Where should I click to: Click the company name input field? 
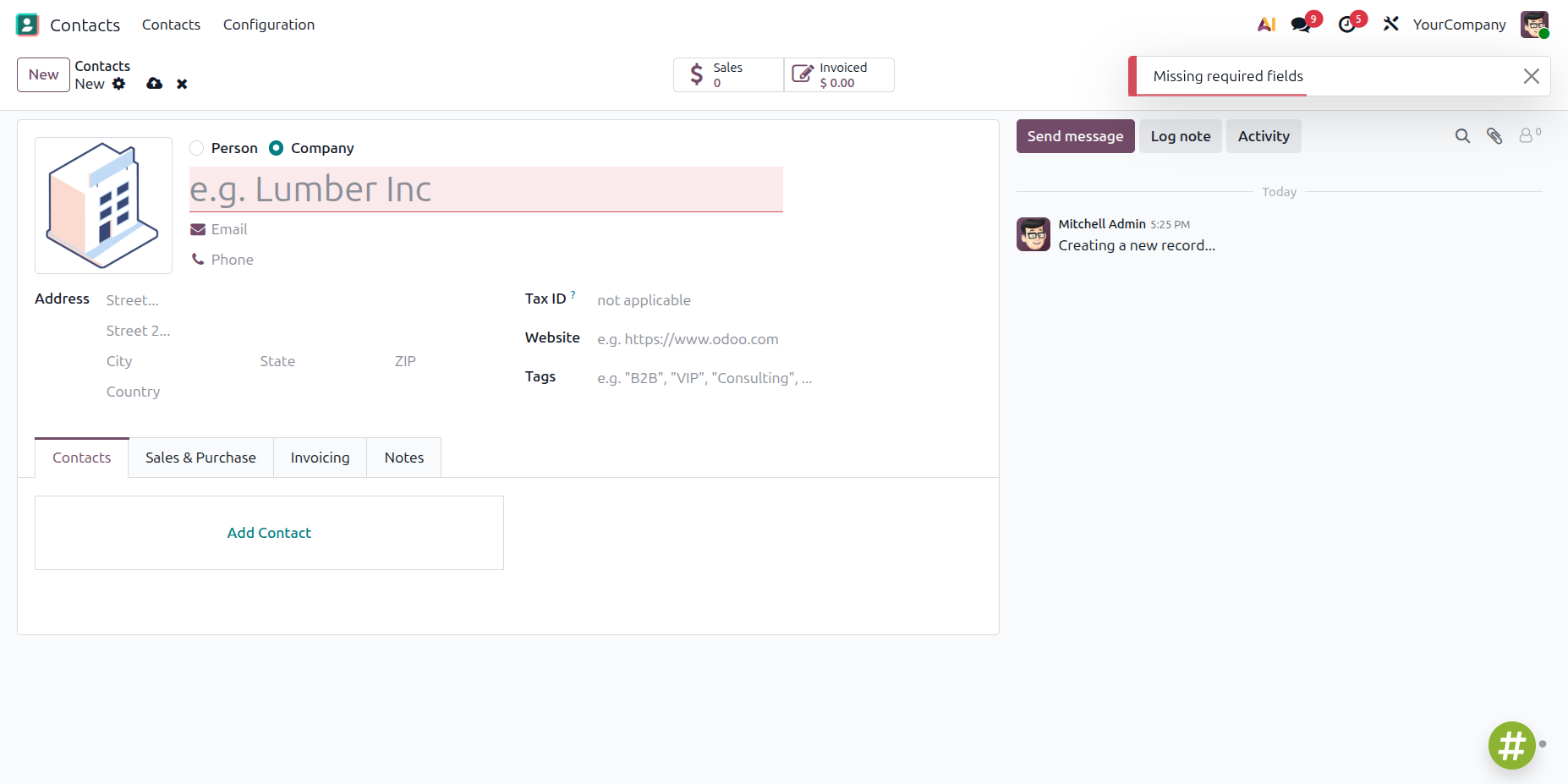tap(486, 189)
